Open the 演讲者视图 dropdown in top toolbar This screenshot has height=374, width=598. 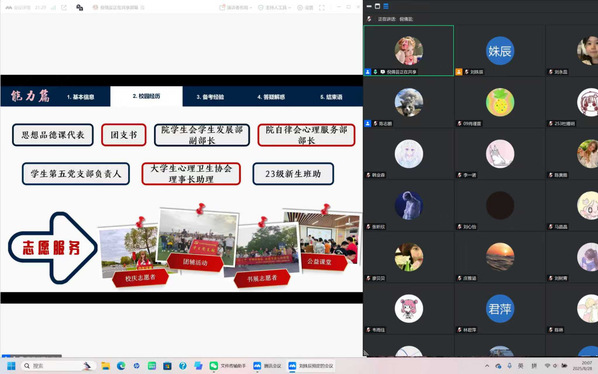coord(235,7)
